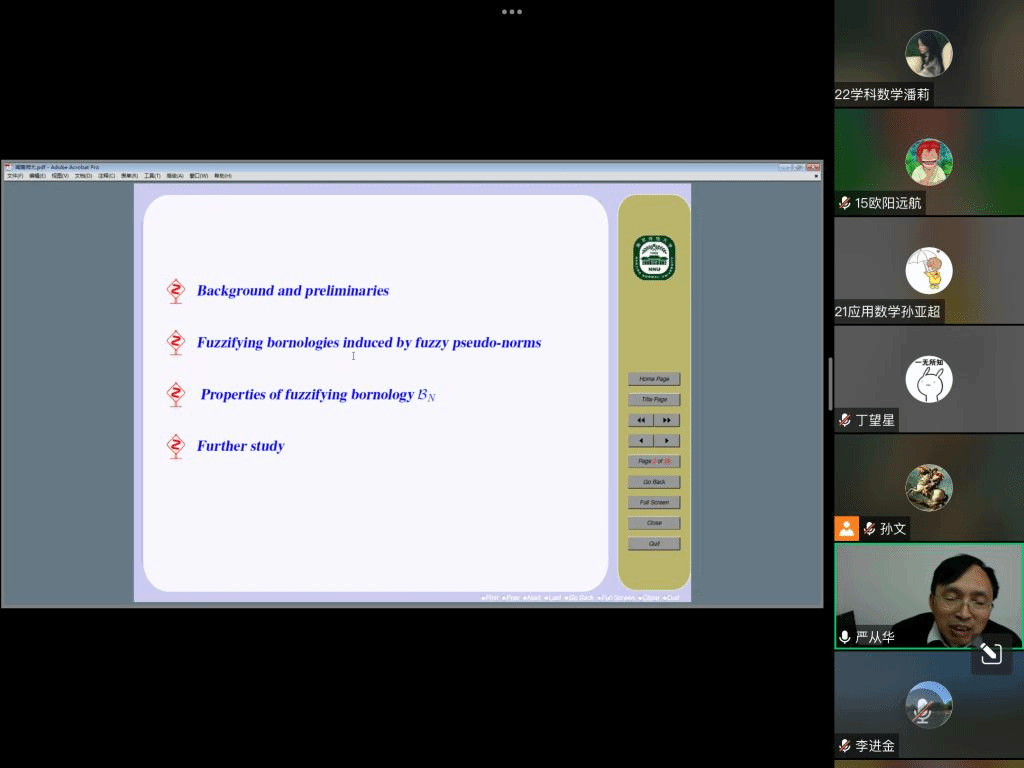Open 'Fuzzifying bornologies induced by fuzzy pseudo-norms' section
The image size is (1024, 768).
[x=368, y=343]
